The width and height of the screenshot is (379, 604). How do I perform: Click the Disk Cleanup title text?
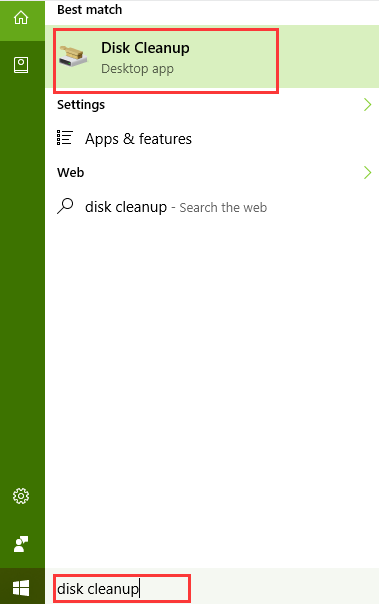coord(145,48)
